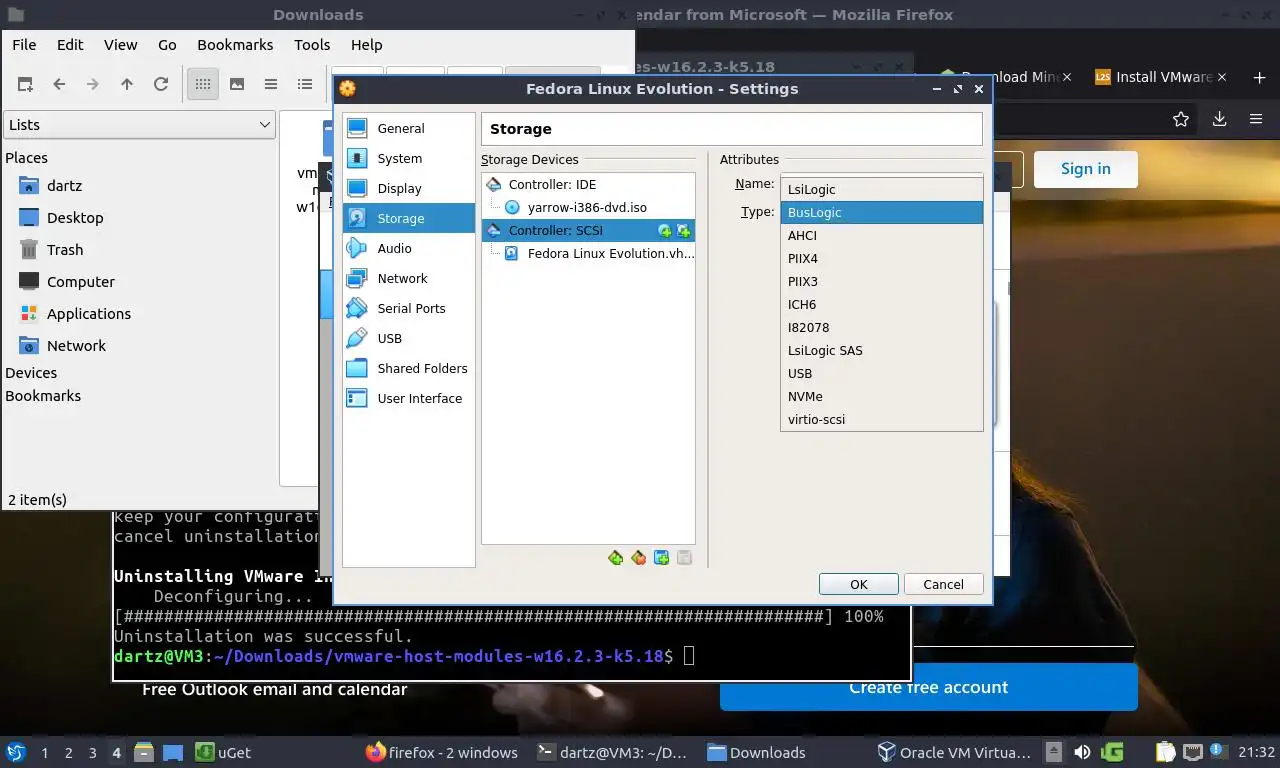Choose PIIX4 controller type
This screenshot has width=1280, height=768.
(882, 258)
